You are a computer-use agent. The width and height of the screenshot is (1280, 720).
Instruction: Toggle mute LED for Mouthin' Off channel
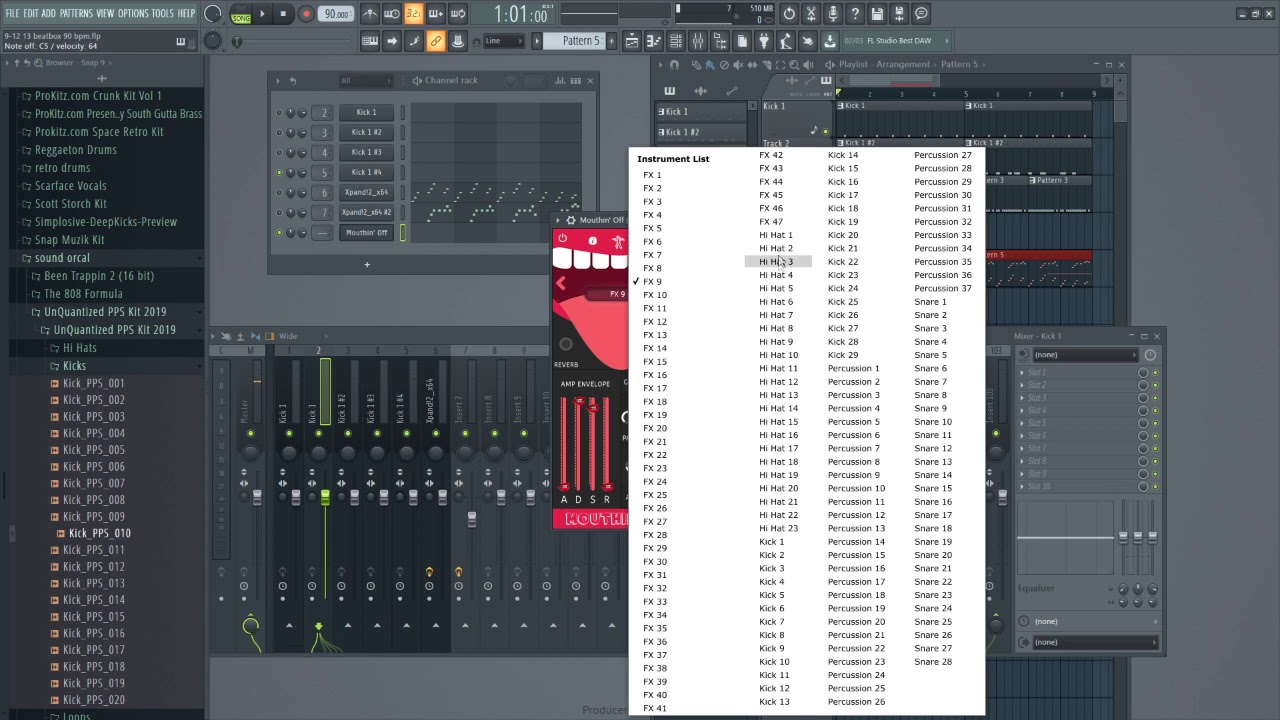click(279, 233)
